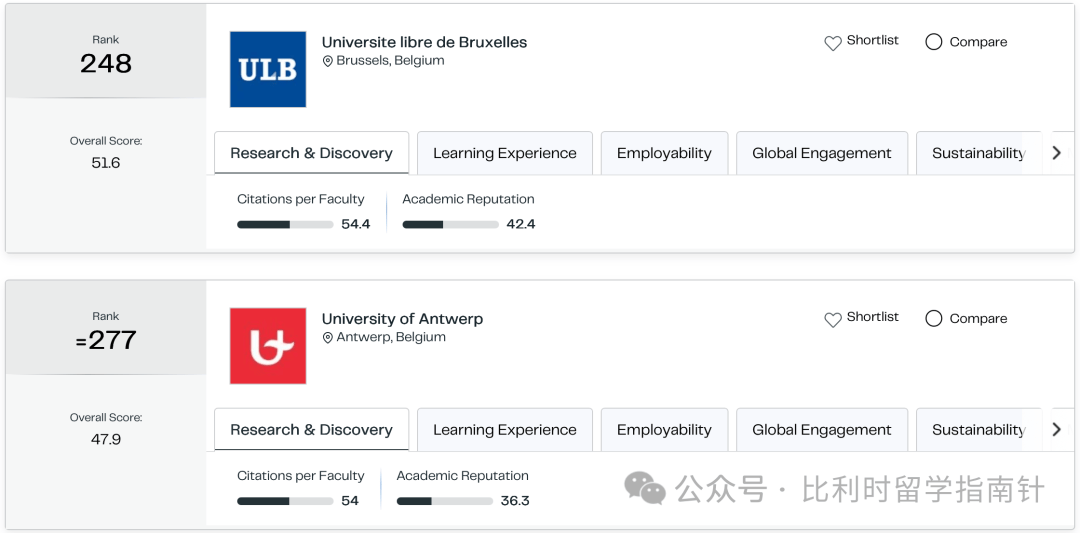Click the location pin next to Antwerp, Belgium

pyautogui.click(x=328, y=338)
